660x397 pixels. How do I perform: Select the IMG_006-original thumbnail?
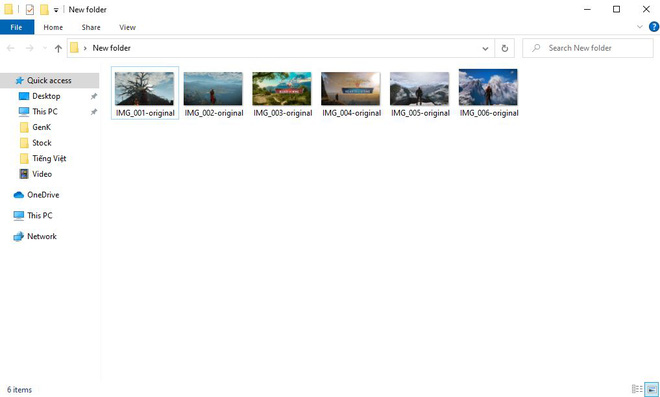pyautogui.click(x=488, y=87)
